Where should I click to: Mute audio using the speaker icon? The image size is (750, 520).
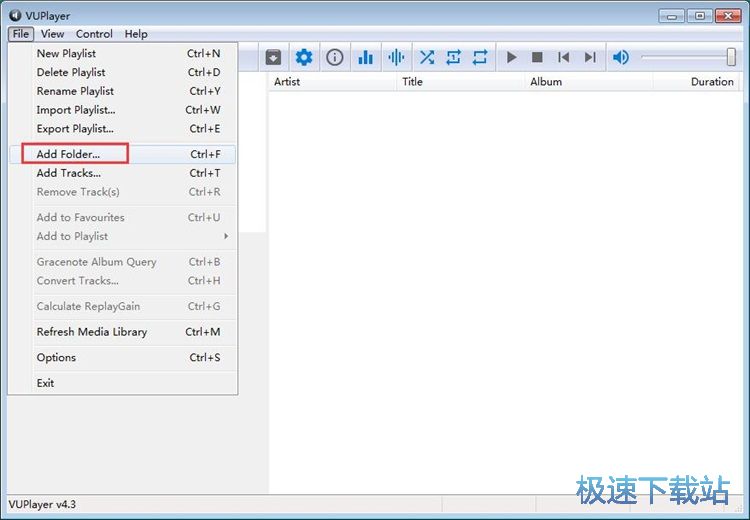(621, 57)
